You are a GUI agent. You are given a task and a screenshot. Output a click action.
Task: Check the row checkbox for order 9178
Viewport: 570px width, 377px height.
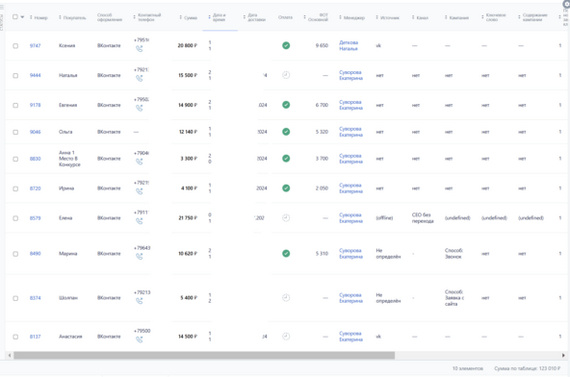pyautogui.click(x=15, y=105)
